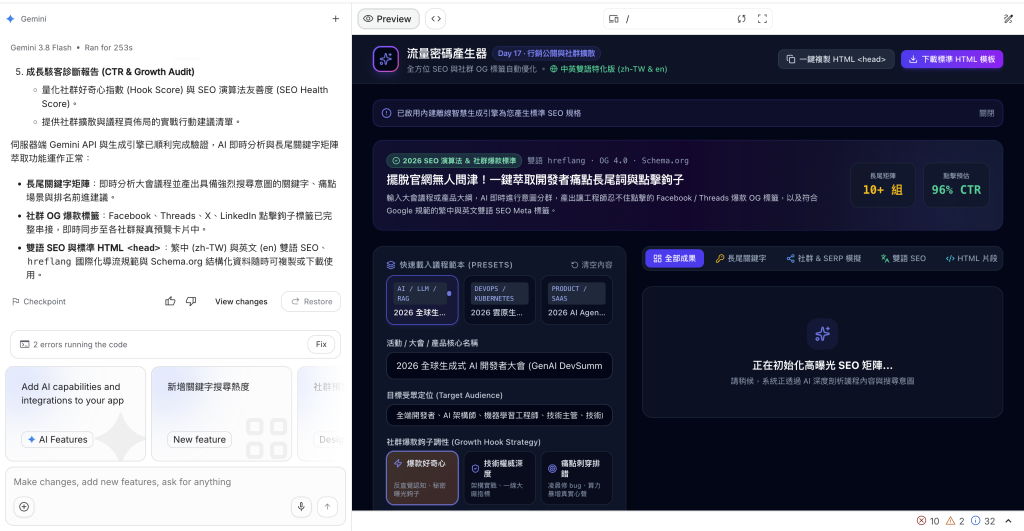Give thumbs up to the response

(170, 301)
